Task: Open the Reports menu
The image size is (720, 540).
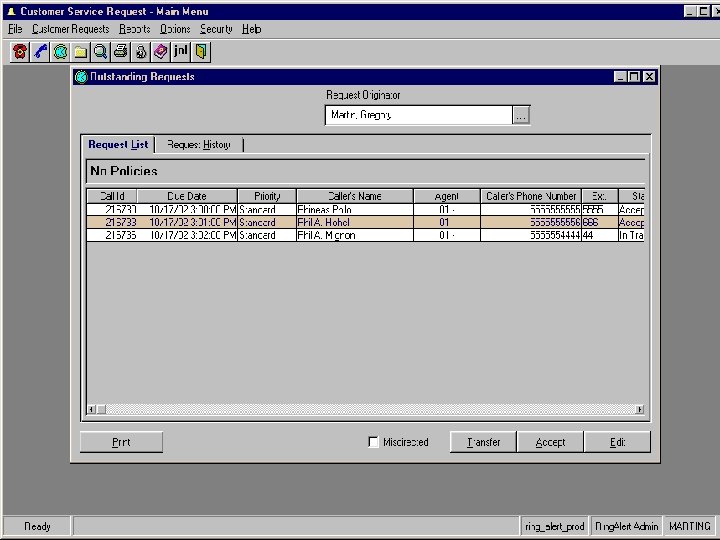Action: click(x=135, y=29)
